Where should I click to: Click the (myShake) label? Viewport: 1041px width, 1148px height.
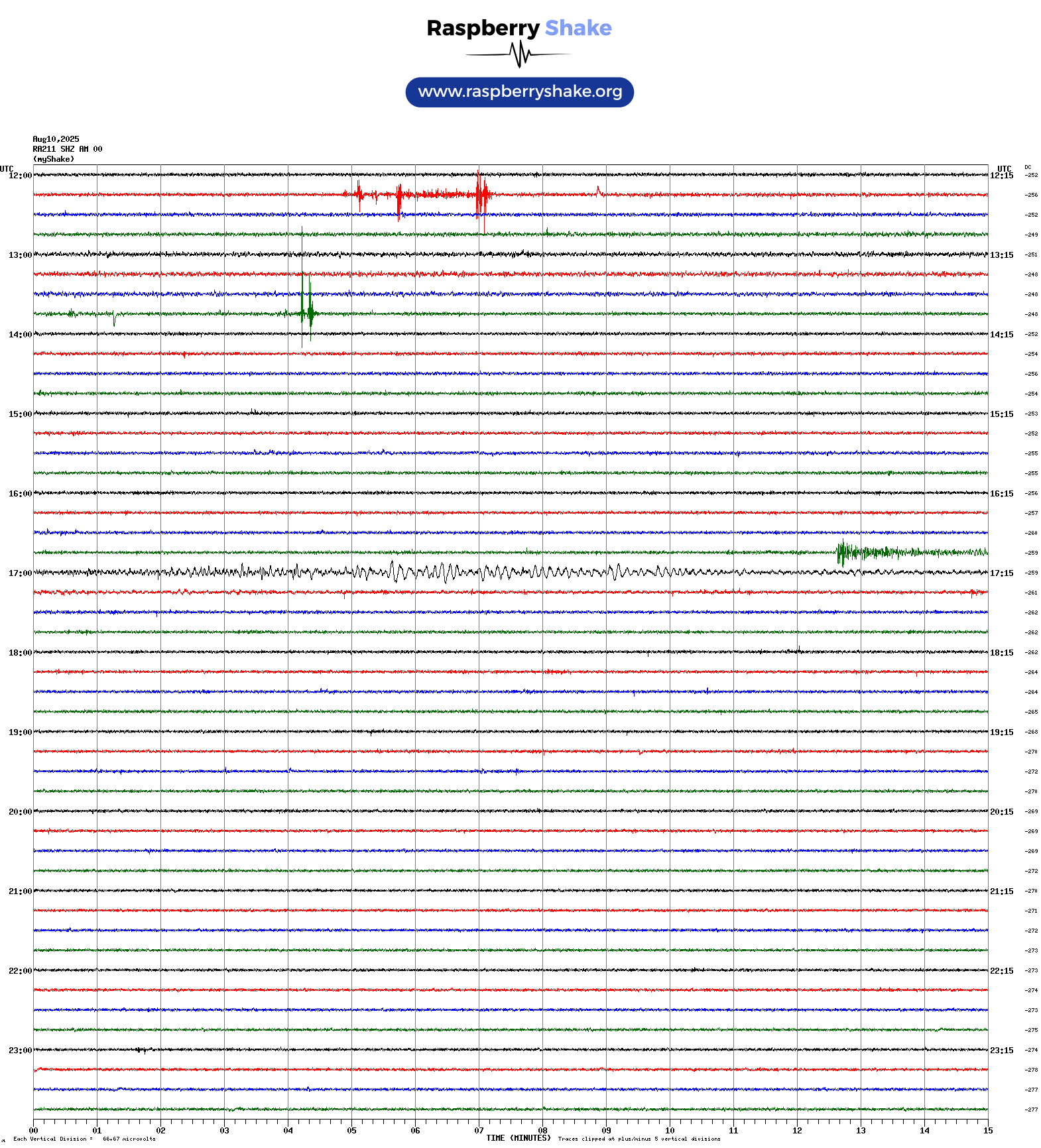coord(53,159)
